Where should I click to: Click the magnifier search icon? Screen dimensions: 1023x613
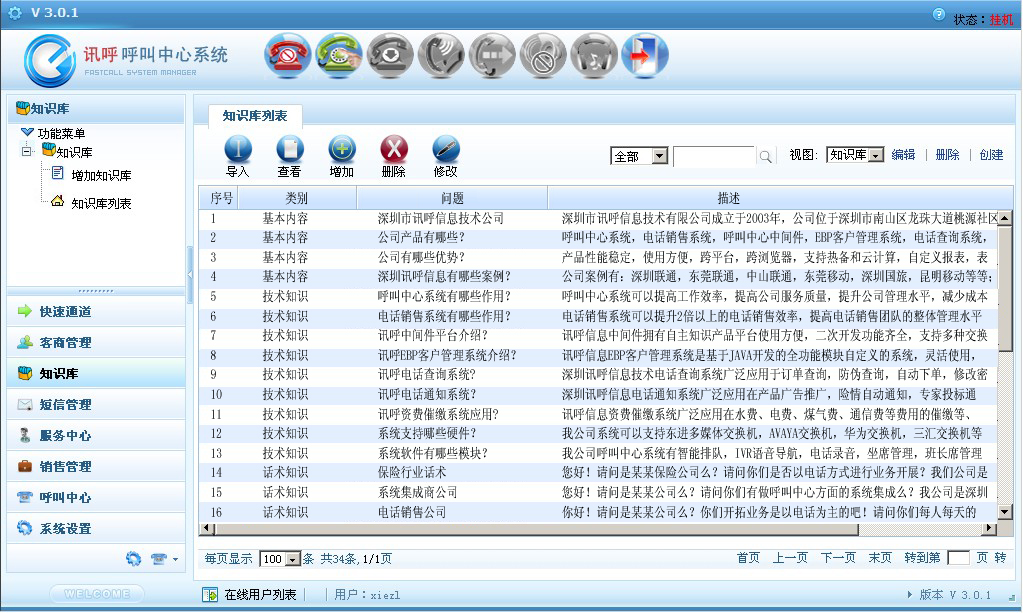[765, 157]
